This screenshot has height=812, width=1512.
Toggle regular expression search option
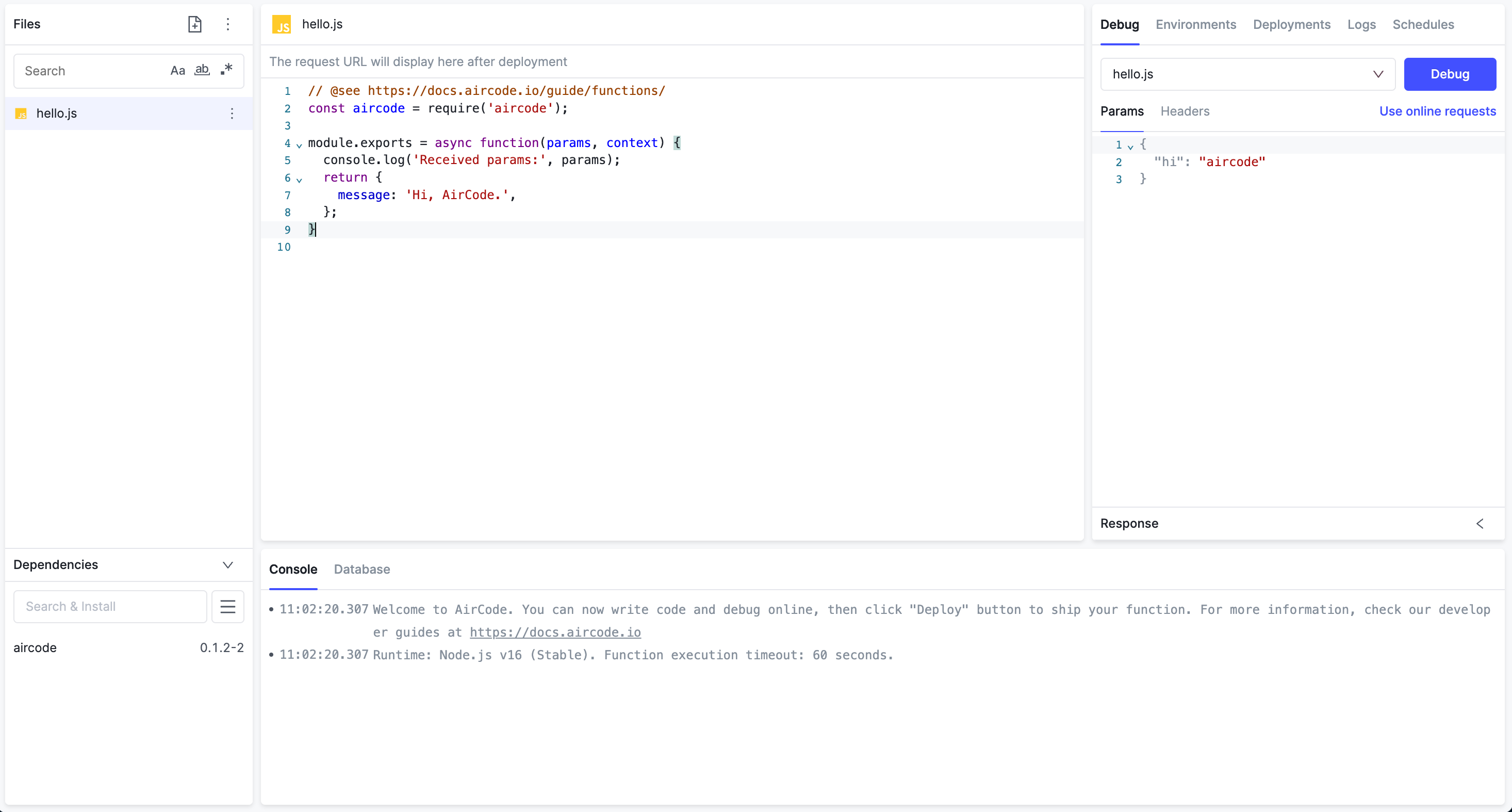pos(226,70)
